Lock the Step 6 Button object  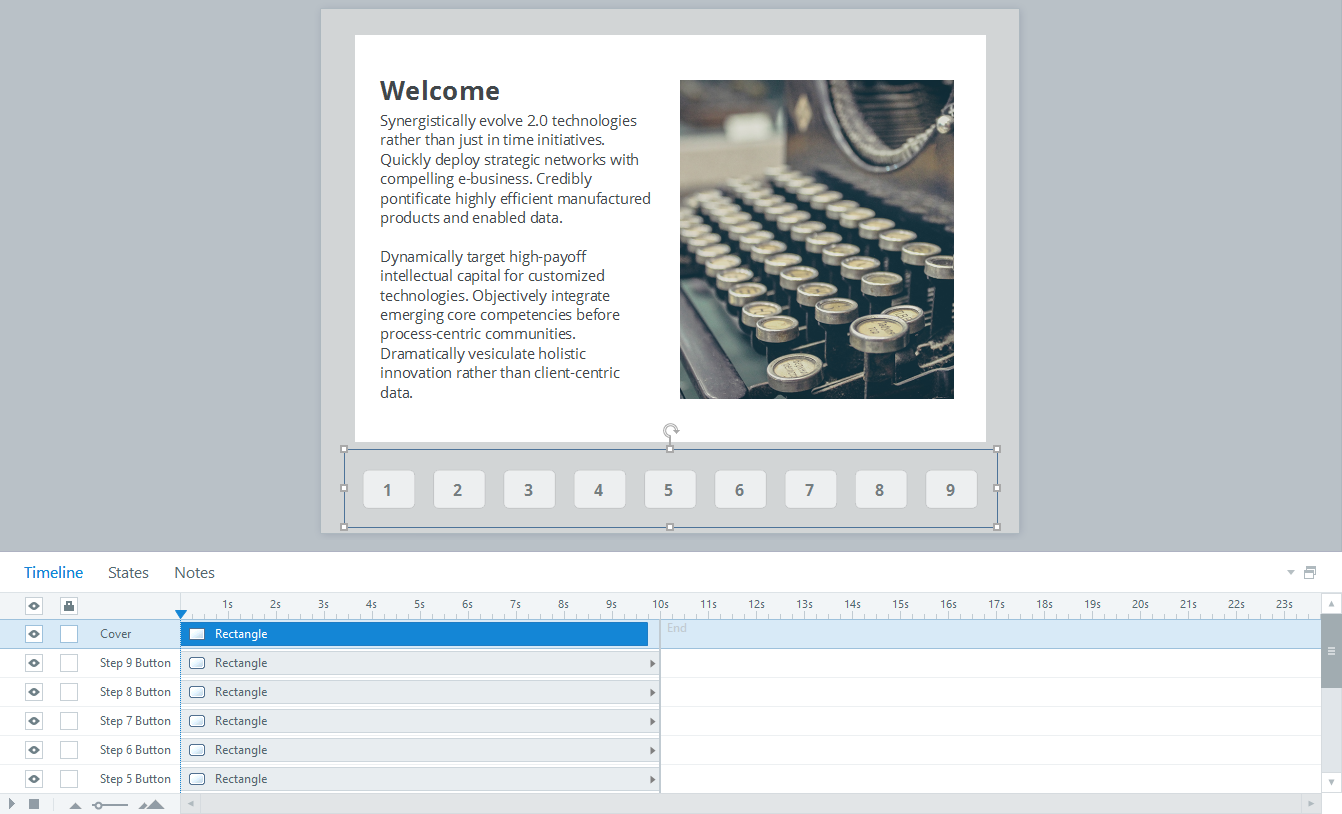[69, 750]
